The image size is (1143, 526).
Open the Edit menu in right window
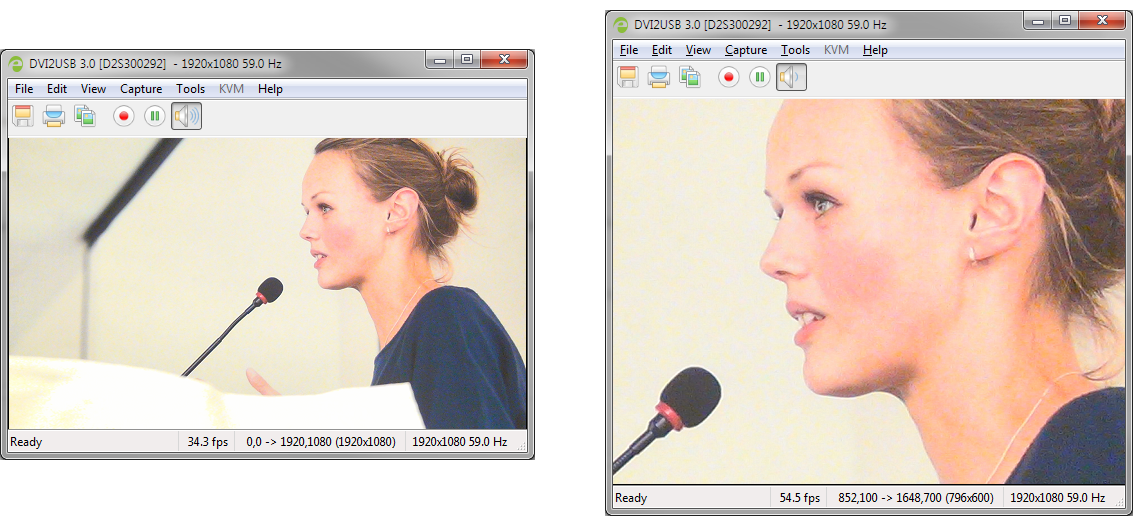(662, 50)
